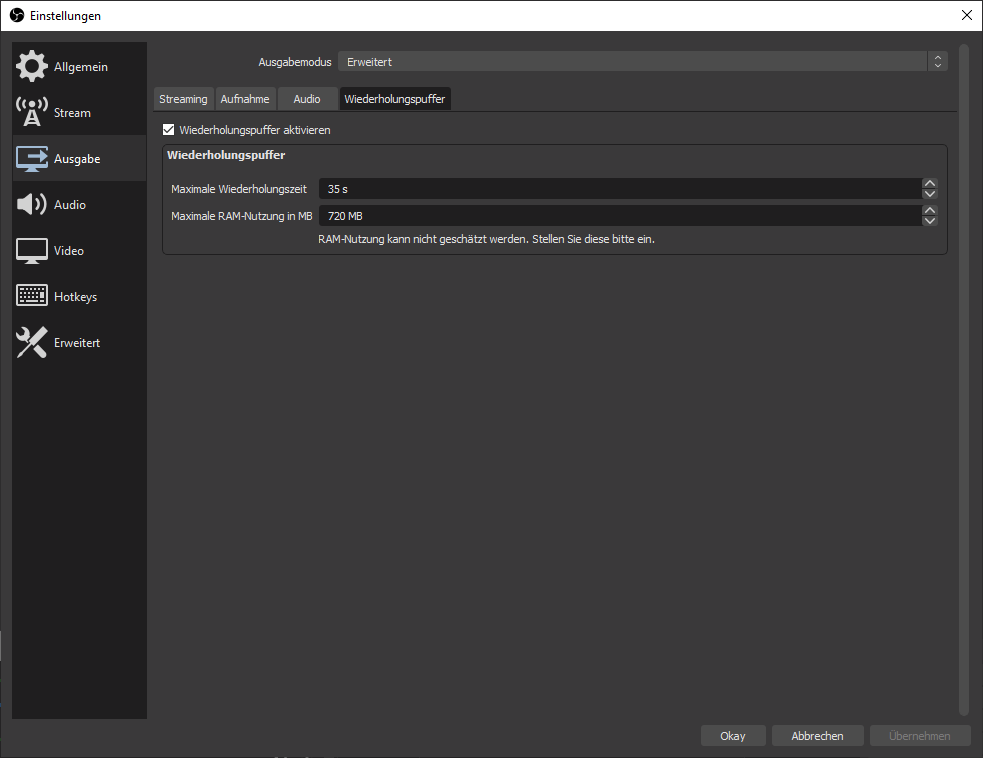983x758 pixels.
Task: Open the Audio output tab
Action: pos(307,99)
